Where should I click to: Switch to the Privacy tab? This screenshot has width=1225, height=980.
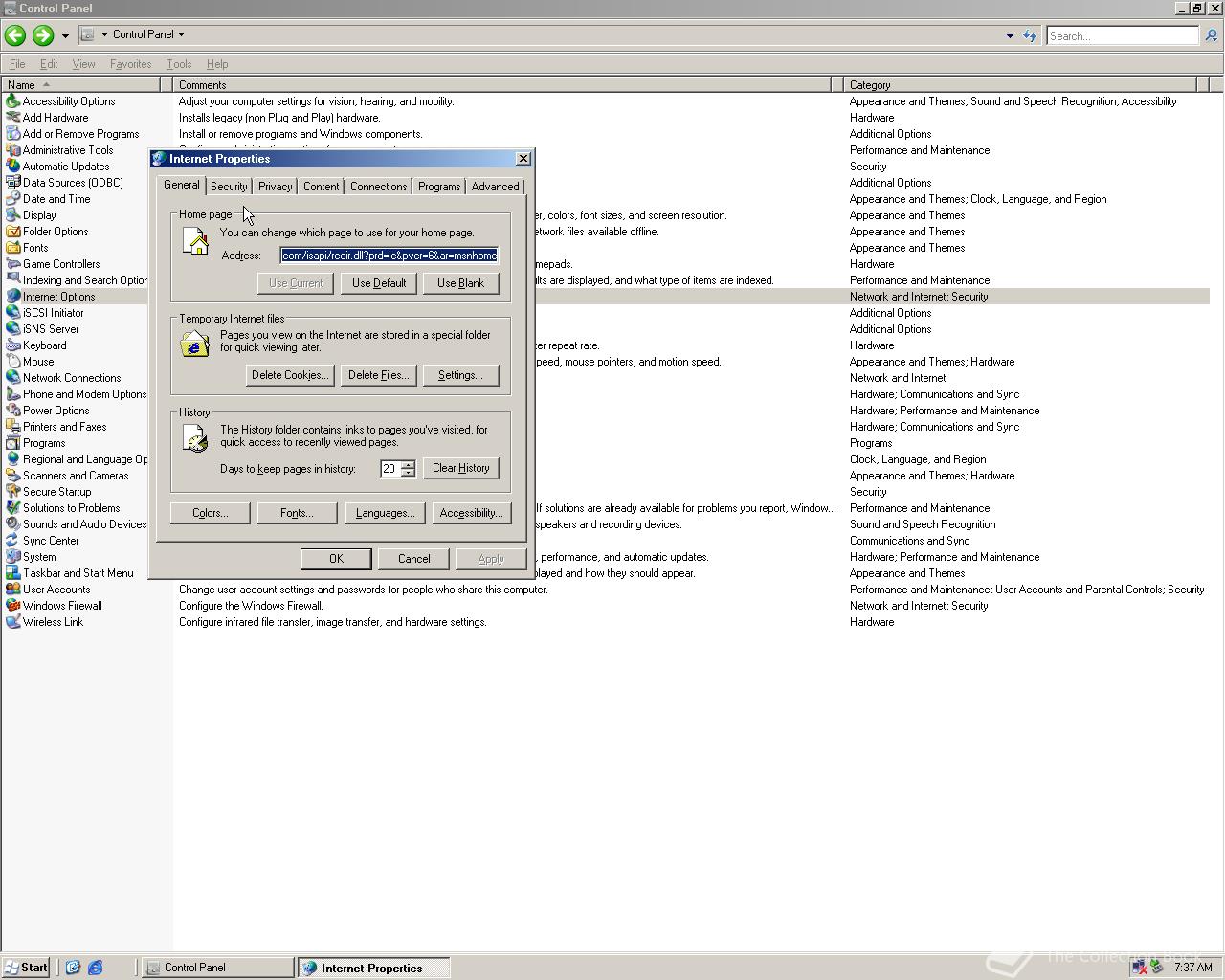[275, 187]
